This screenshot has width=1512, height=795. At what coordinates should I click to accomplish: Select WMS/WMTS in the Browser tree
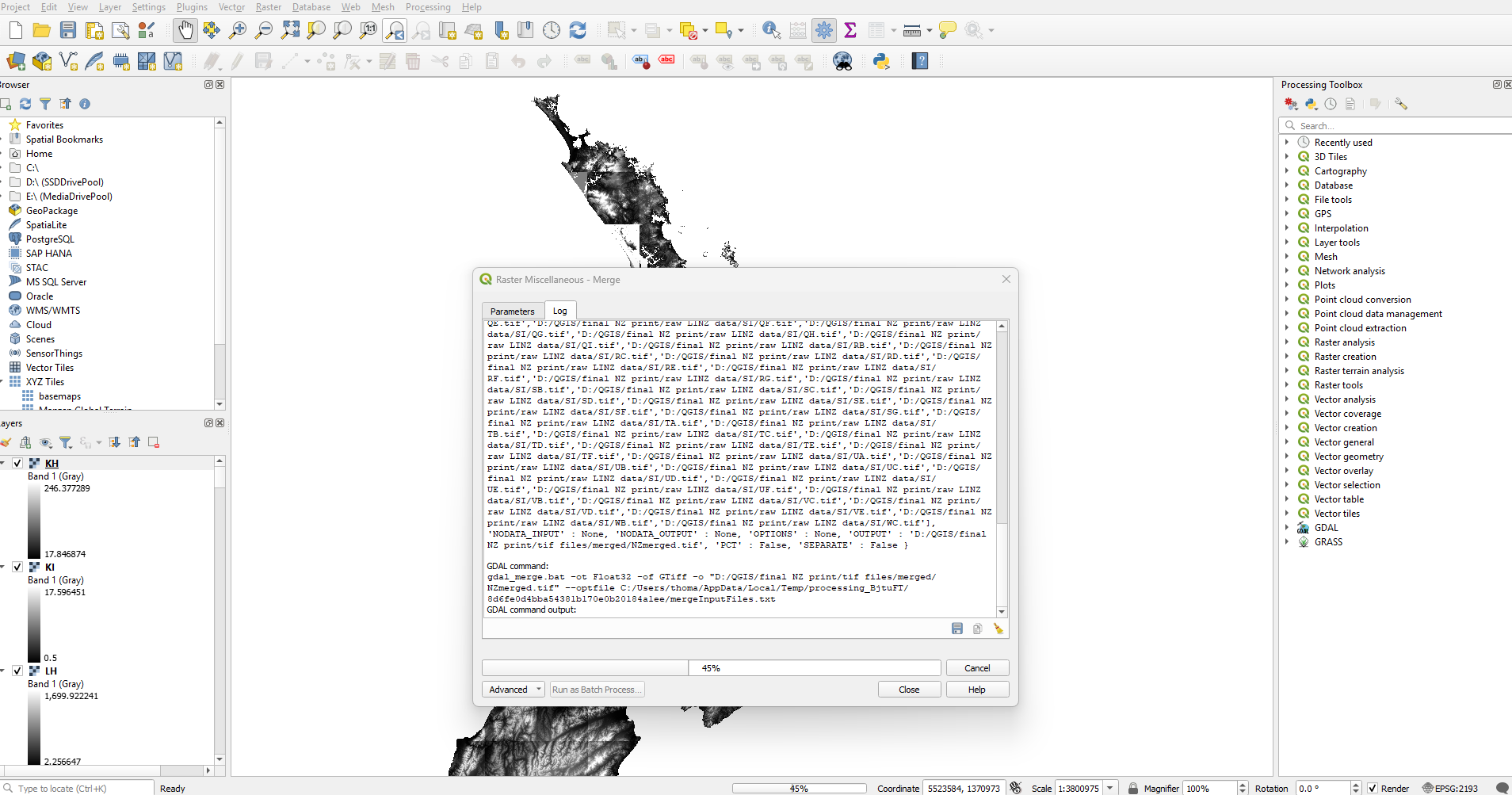(x=53, y=311)
